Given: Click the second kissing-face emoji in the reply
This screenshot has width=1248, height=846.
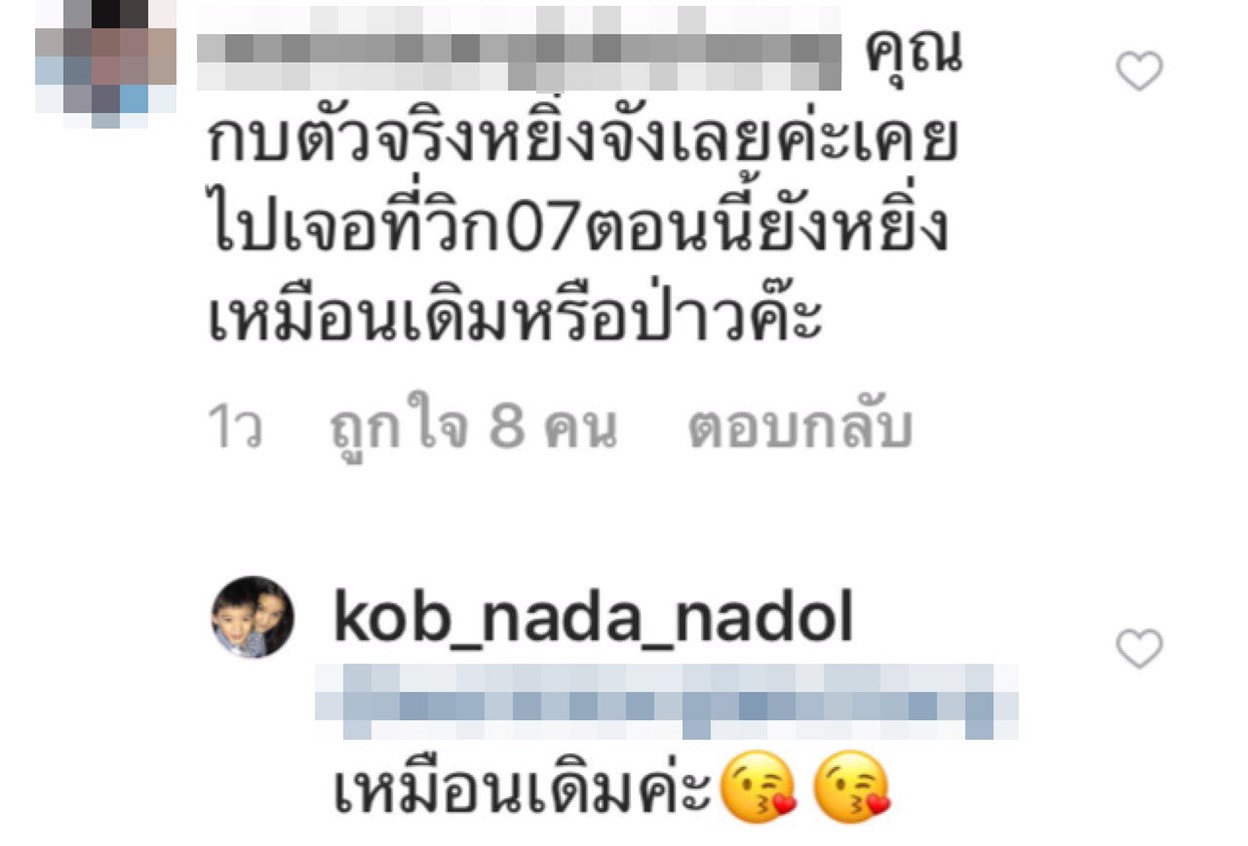Looking at the screenshot, I should pos(852,786).
